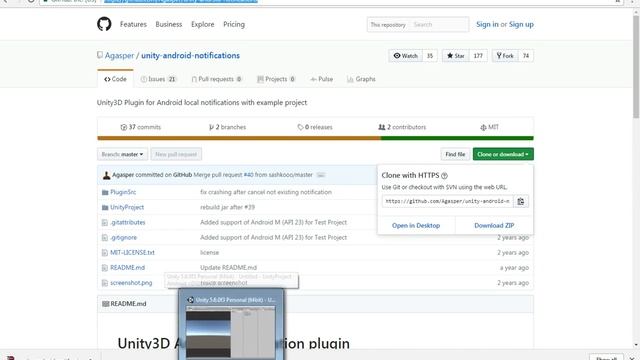View the 2 branches link
The height and width of the screenshot is (360, 640).
pos(227,127)
